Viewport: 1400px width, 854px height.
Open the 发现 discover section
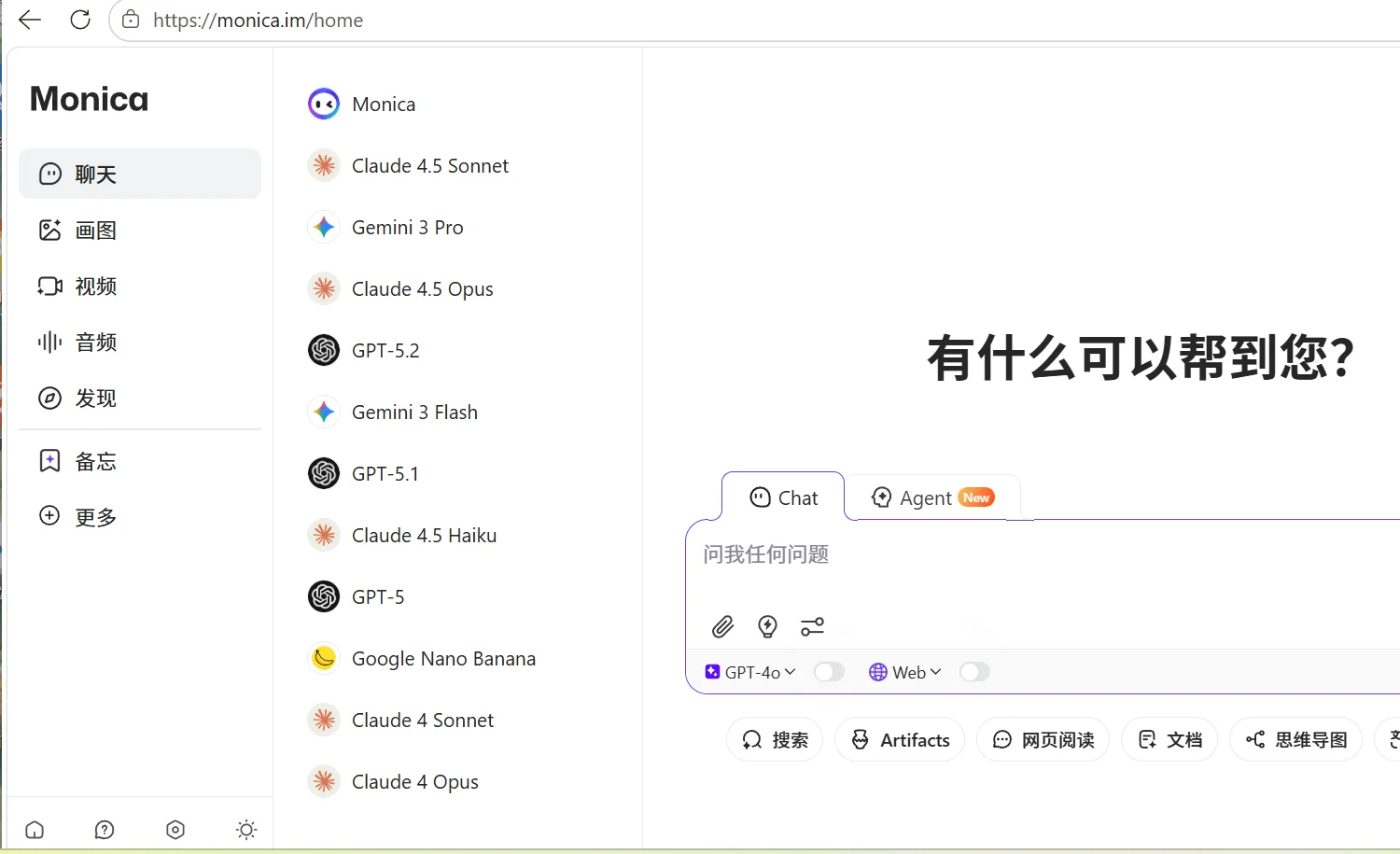click(x=140, y=398)
